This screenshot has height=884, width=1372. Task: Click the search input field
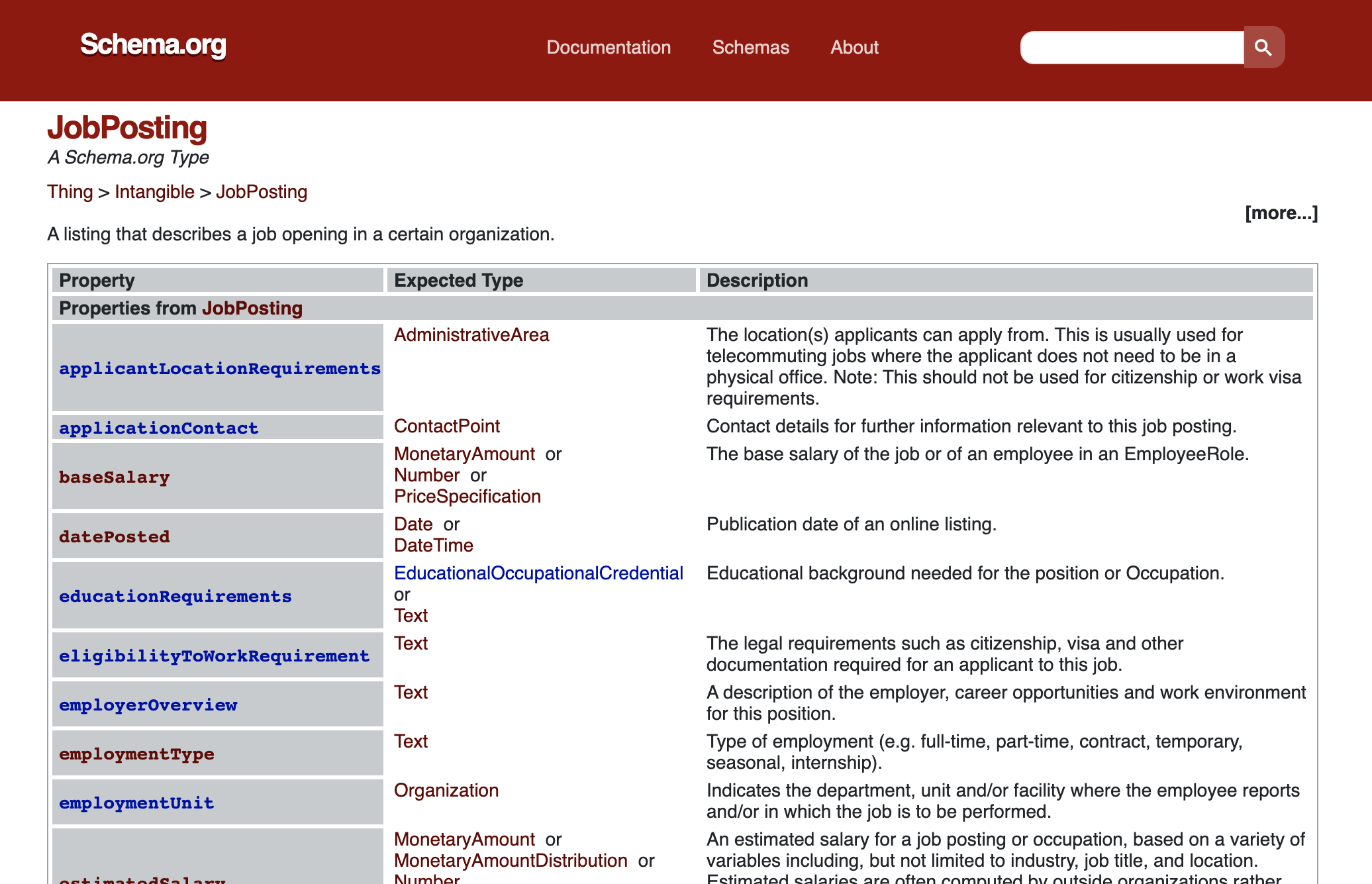pos(1132,47)
